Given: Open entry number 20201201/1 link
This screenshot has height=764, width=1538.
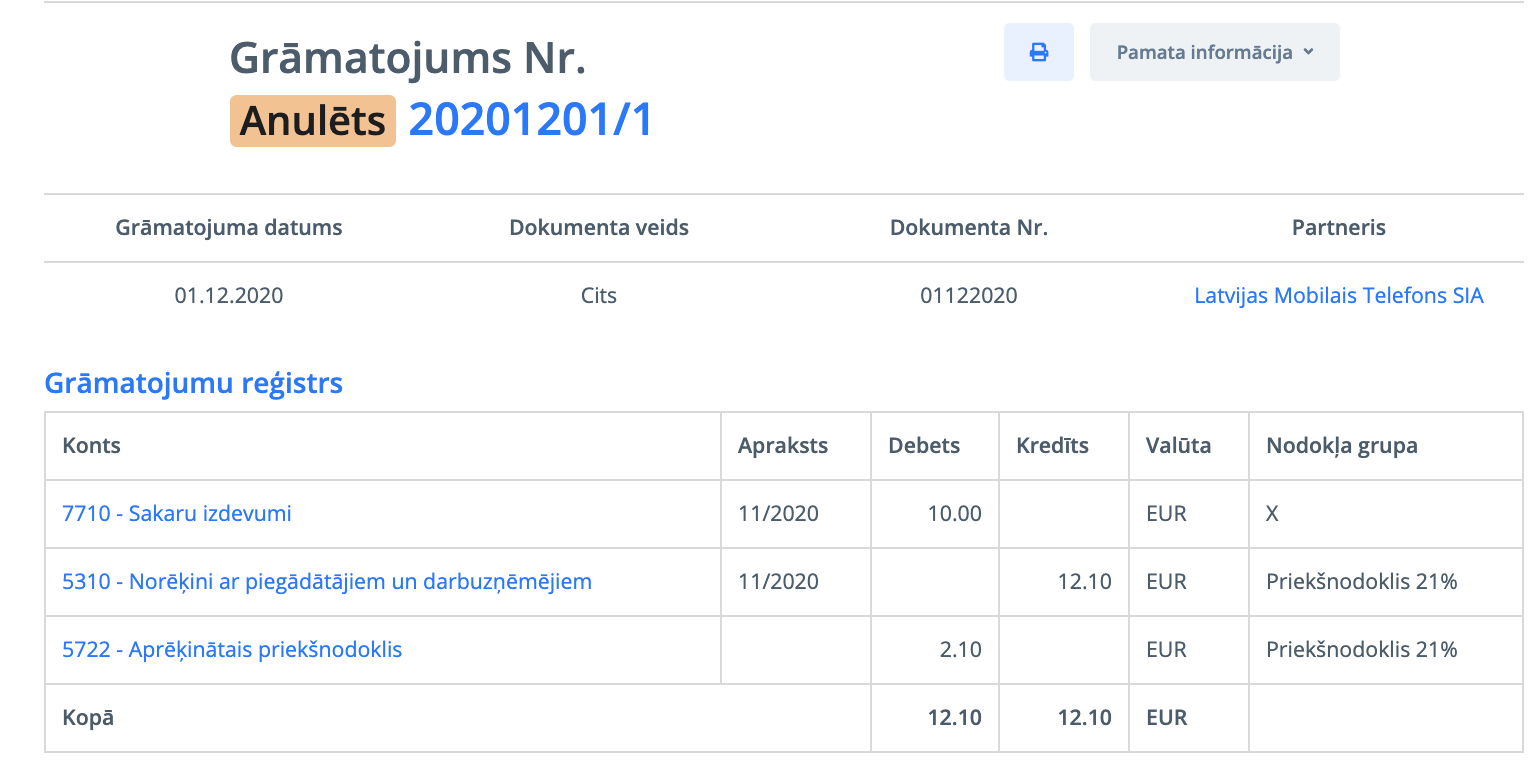Looking at the screenshot, I should 531,120.
